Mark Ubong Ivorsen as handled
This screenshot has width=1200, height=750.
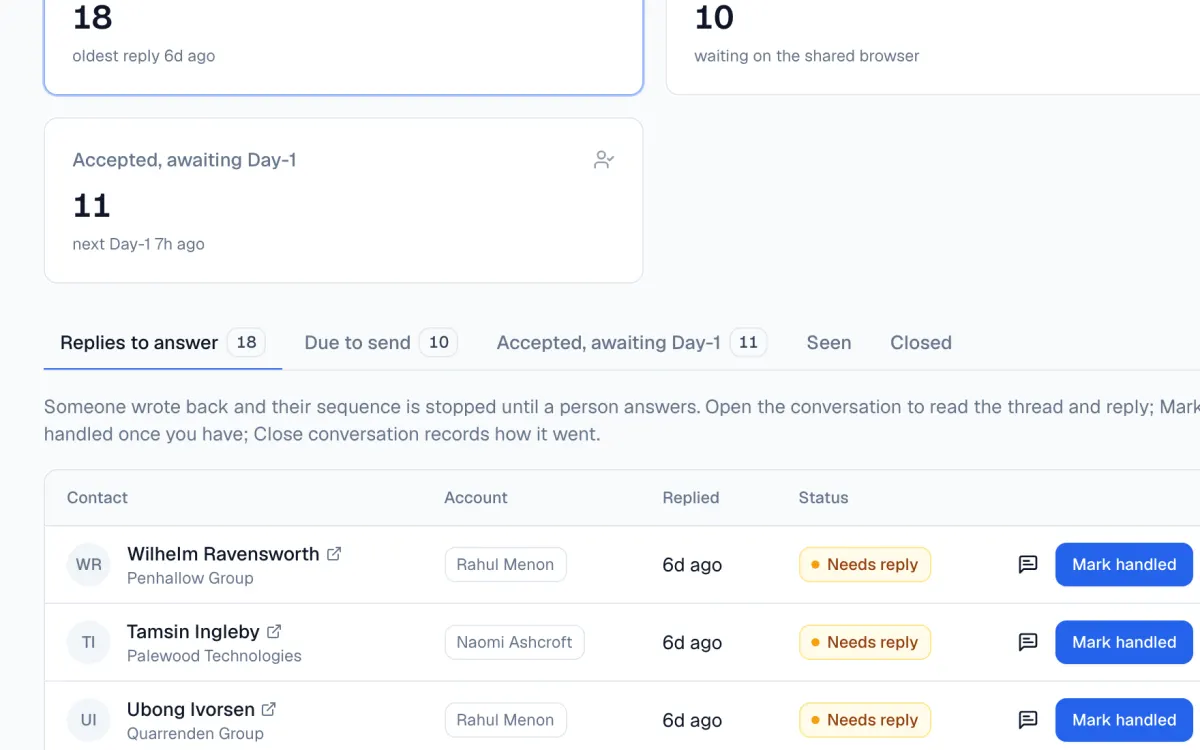point(1124,720)
